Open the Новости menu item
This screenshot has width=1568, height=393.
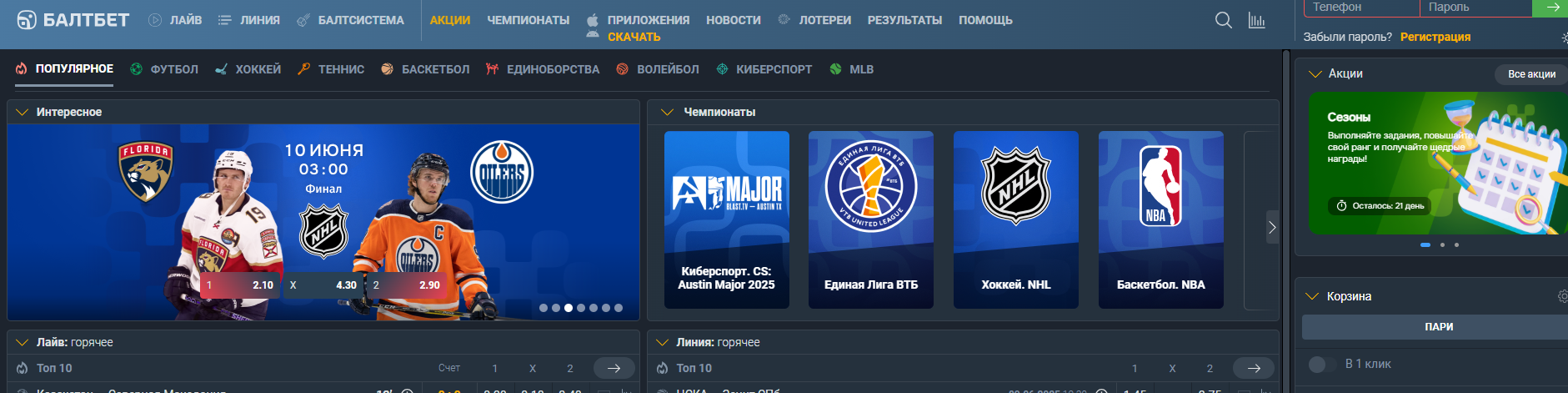tap(734, 20)
